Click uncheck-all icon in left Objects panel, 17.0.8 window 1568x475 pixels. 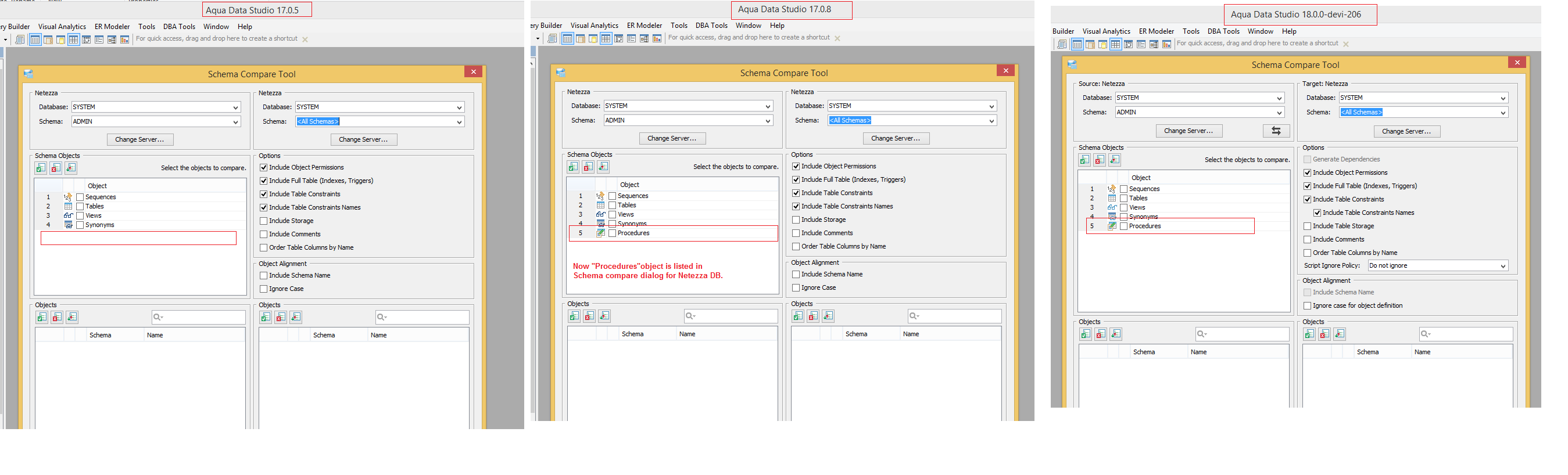coord(590,316)
